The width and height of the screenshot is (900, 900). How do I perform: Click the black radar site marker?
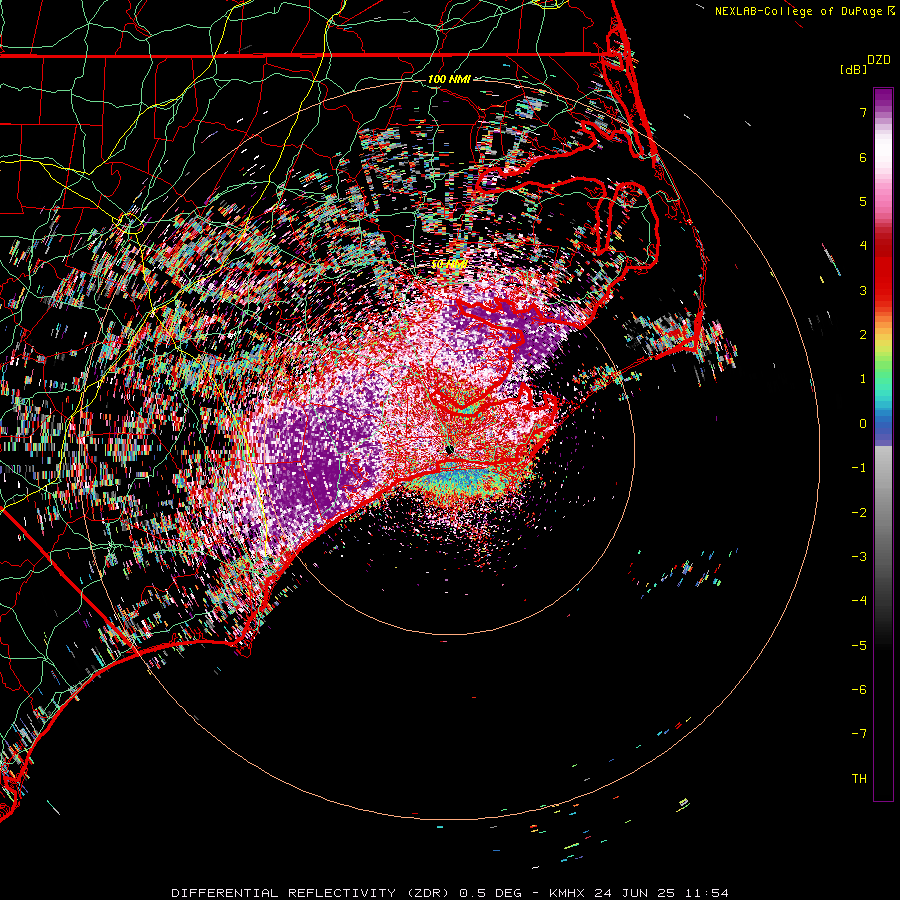pyautogui.click(x=449, y=449)
